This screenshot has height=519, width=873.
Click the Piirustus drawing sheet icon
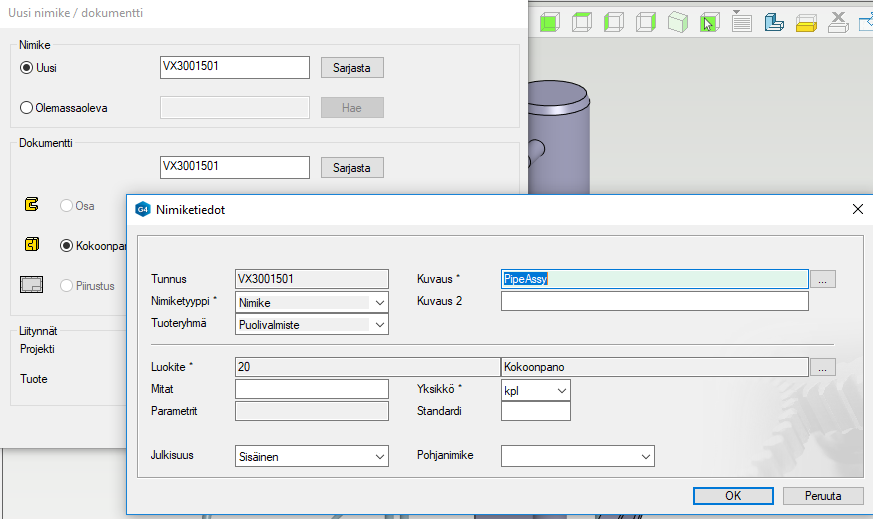click(x=33, y=285)
